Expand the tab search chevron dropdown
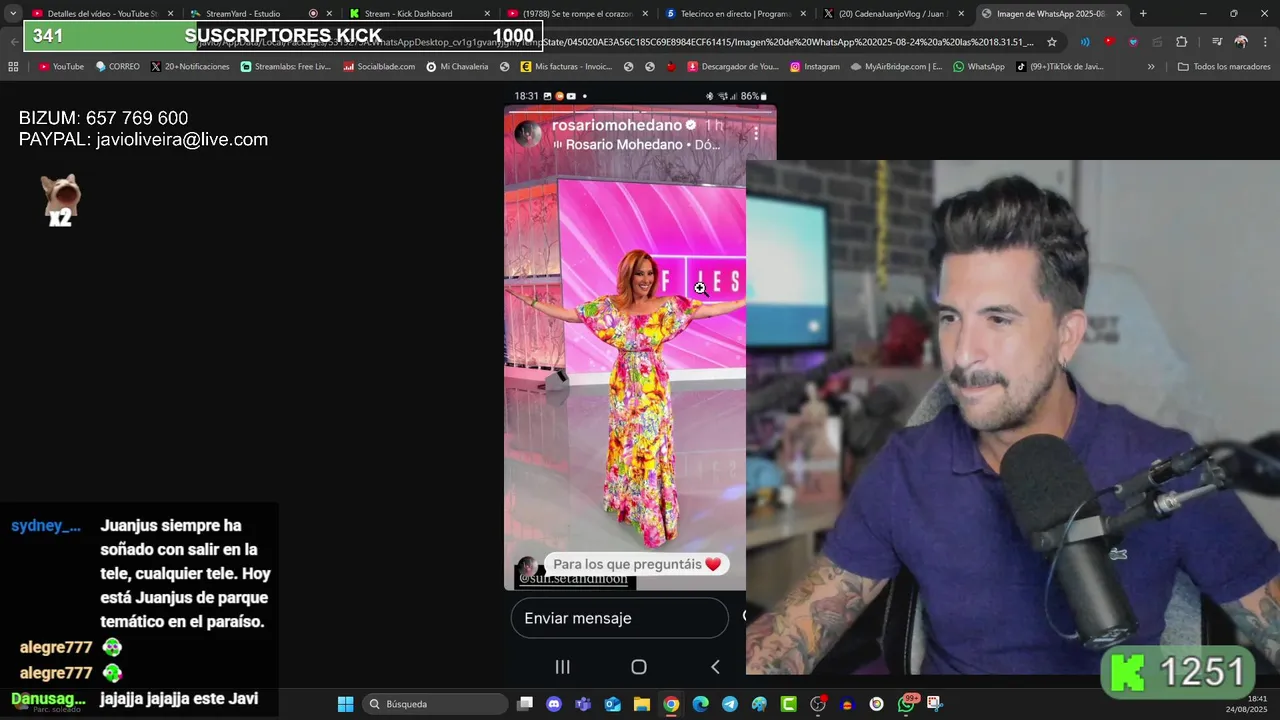Viewport: 1280px width, 720px height. [x=12, y=14]
